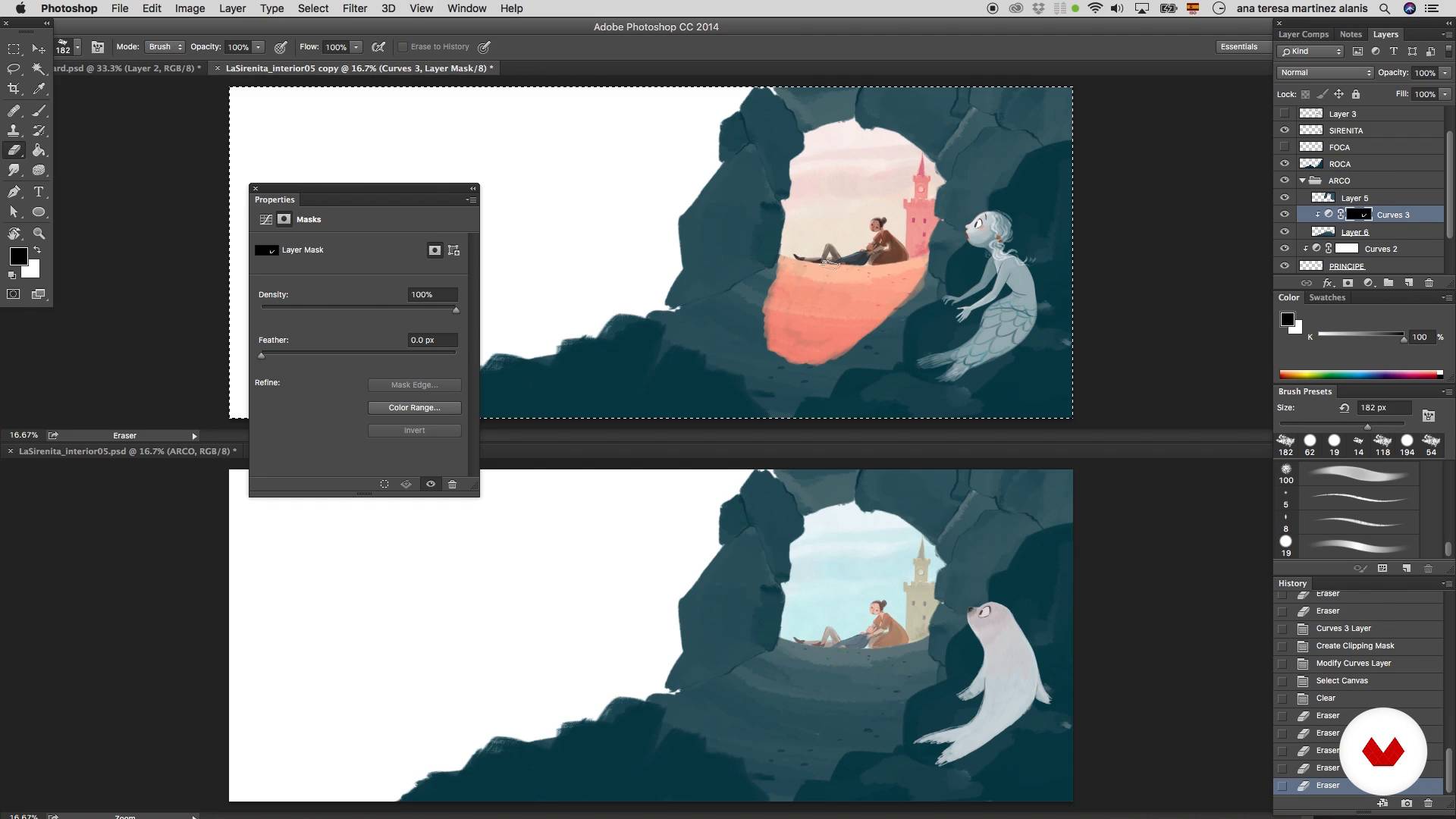The width and height of the screenshot is (1456, 819).
Task: Select the Brush tool
Action: pos(39,111)
